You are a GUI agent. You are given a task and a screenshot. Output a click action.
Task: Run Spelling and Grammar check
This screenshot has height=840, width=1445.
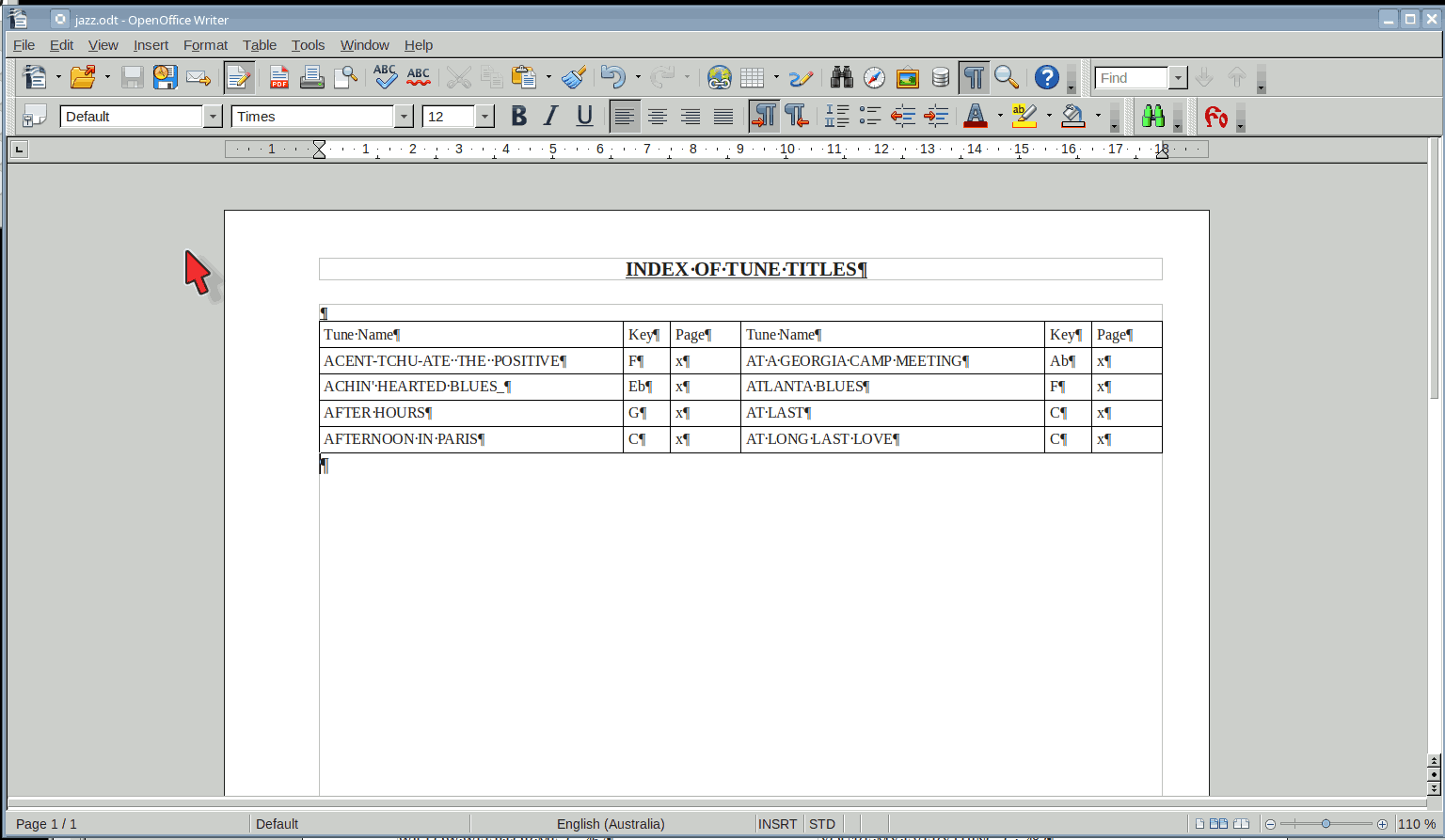pyautogui.click(x=385, y=77)
